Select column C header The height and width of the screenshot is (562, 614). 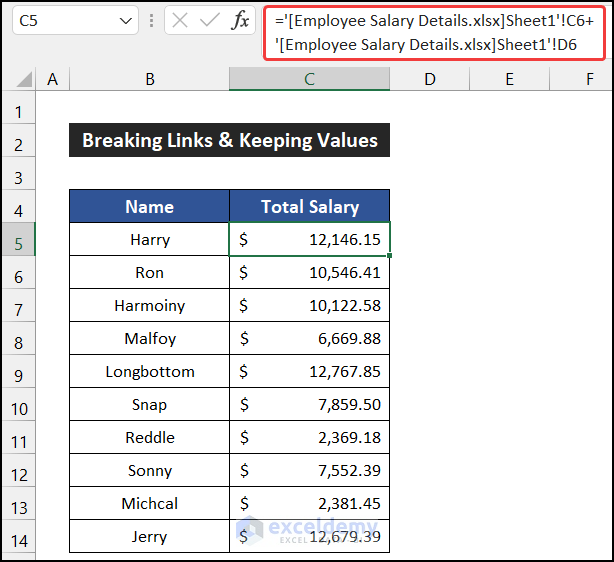tap(309, 79)
